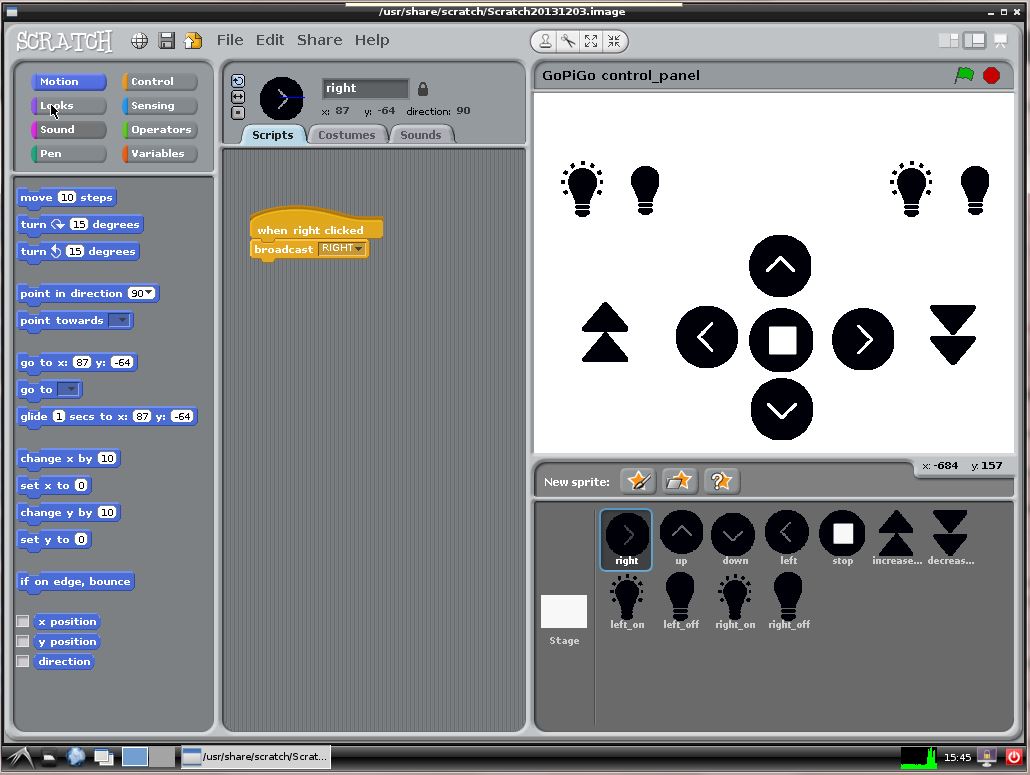Open the Looks block category

pyautogui.click(x=68, y=106)
